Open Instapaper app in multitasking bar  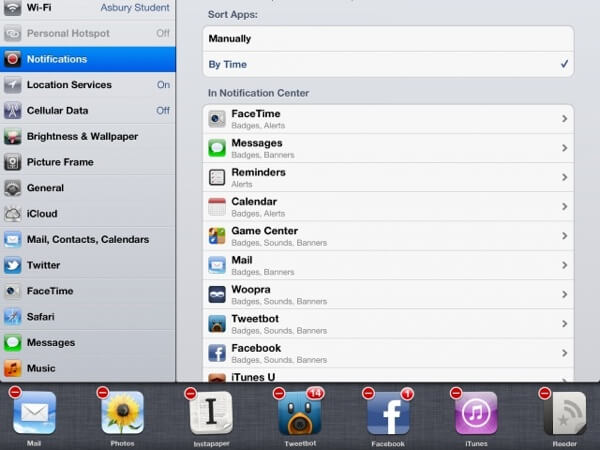[211, 413]
